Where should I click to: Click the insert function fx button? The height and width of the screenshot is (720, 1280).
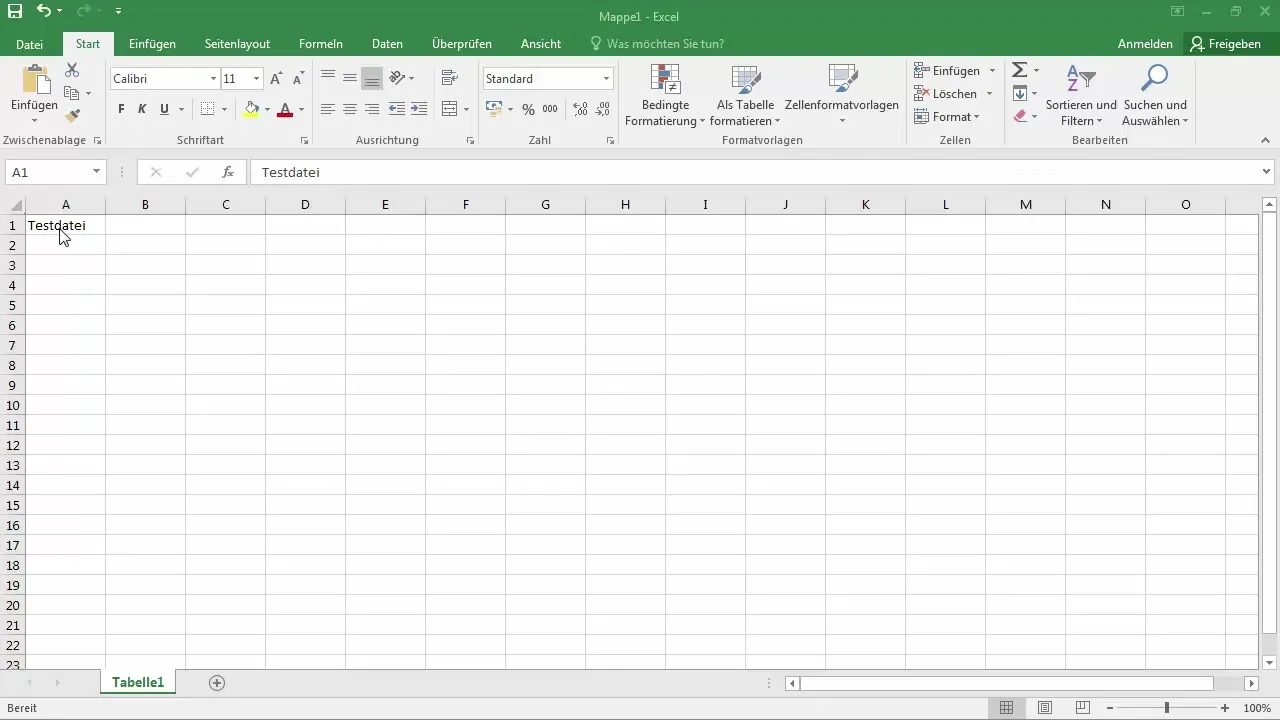[228, 172]
